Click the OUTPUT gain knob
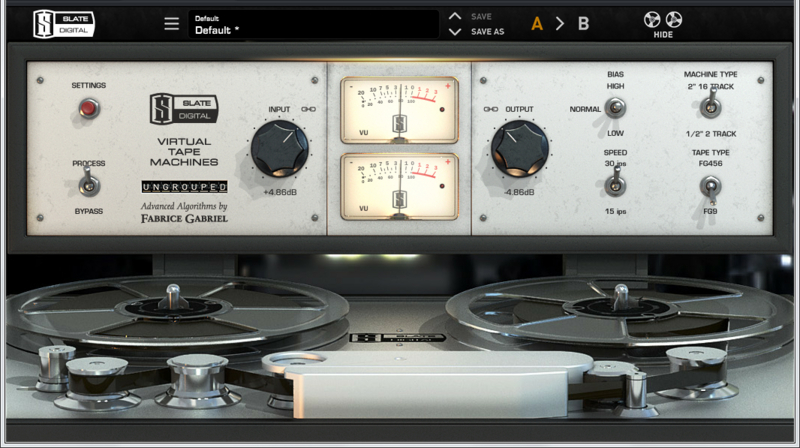Image resolution: width=800 pixels, height=448 pixels. (519, 149)
